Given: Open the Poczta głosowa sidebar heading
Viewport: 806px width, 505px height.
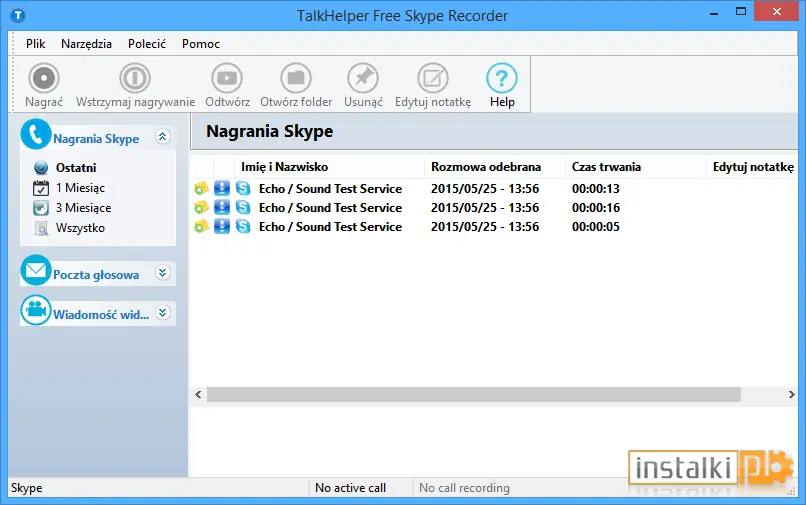Looking at the screenshot, I should click(96, 275).
